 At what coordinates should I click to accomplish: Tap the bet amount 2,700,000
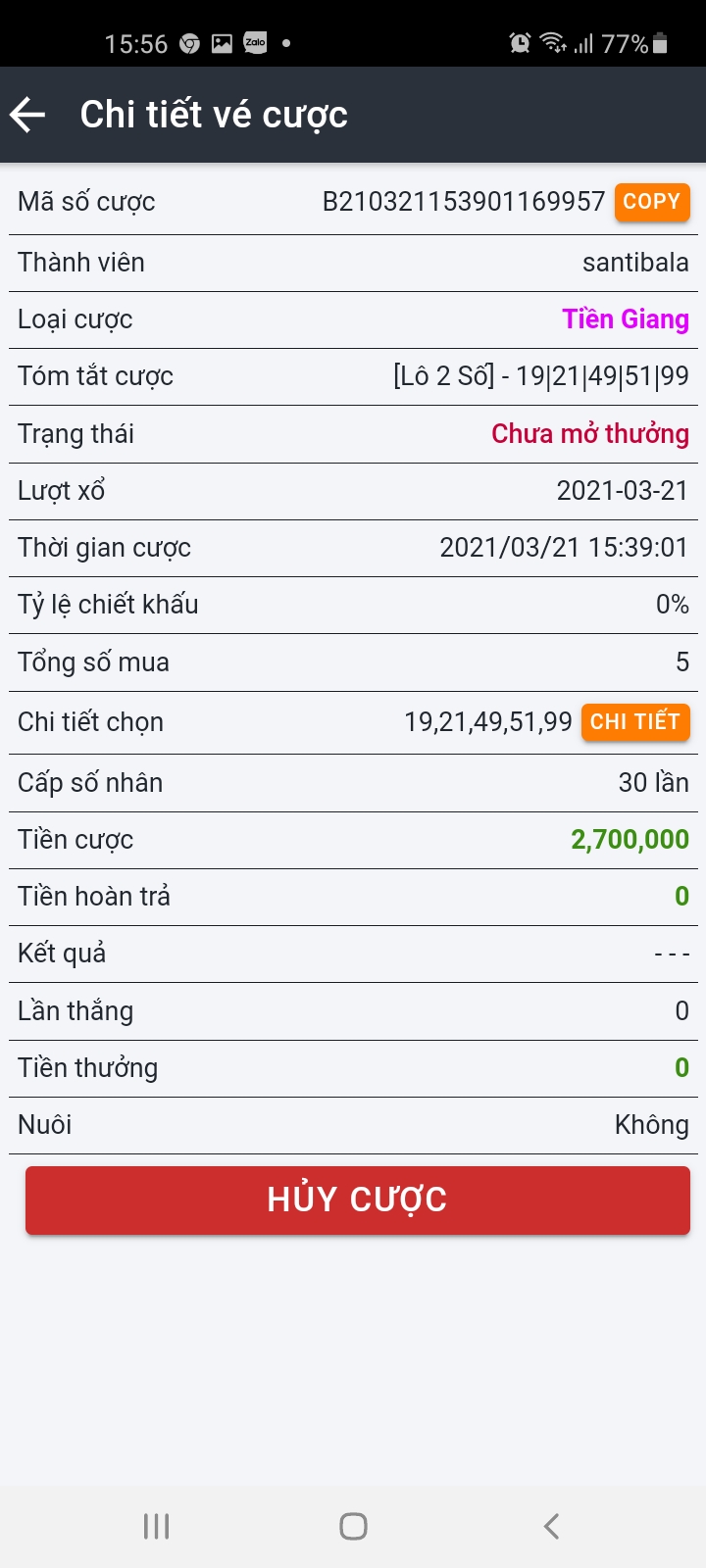[630, 840]
